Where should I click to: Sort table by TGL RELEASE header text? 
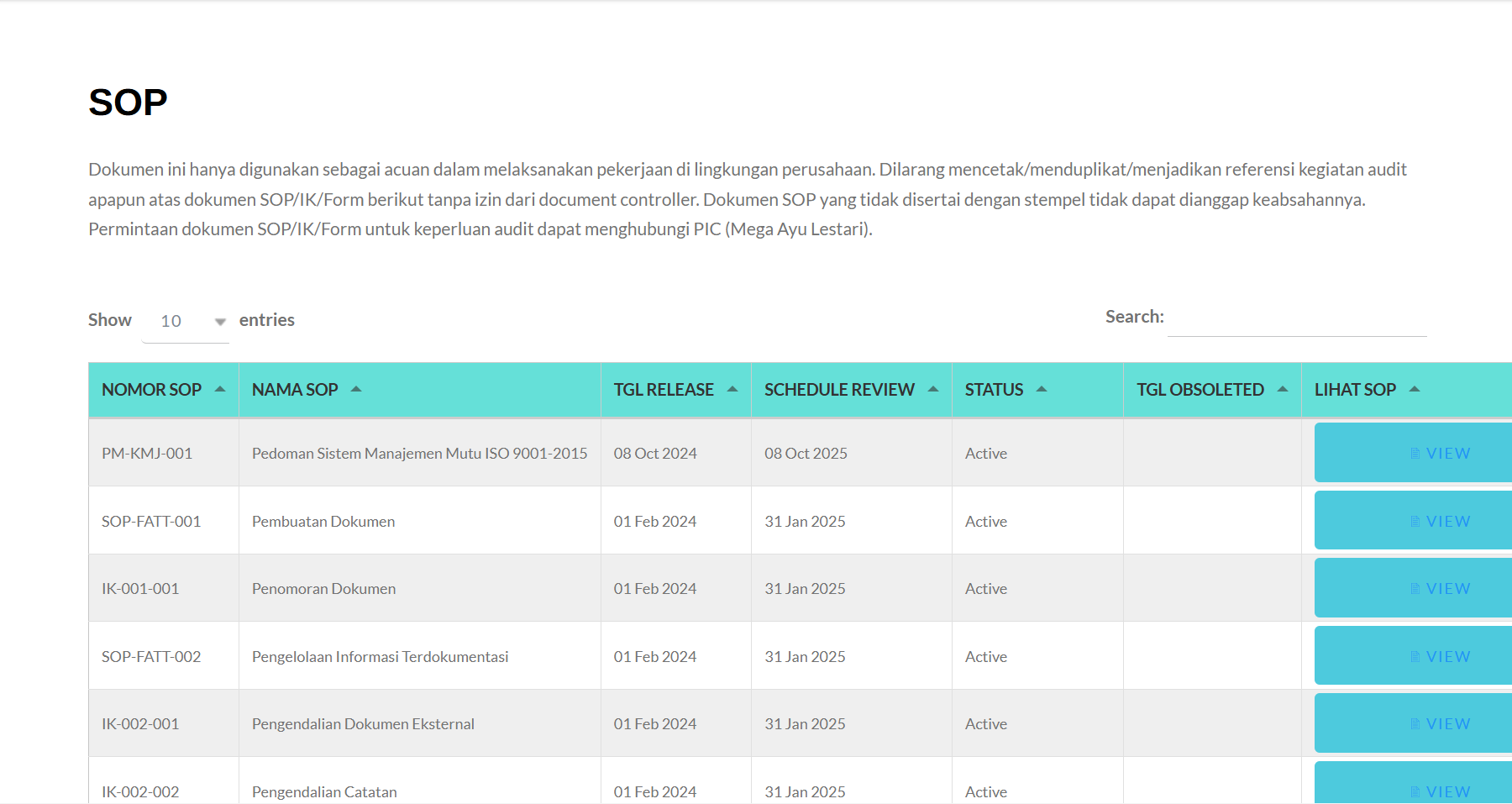[x=663, y=390]
